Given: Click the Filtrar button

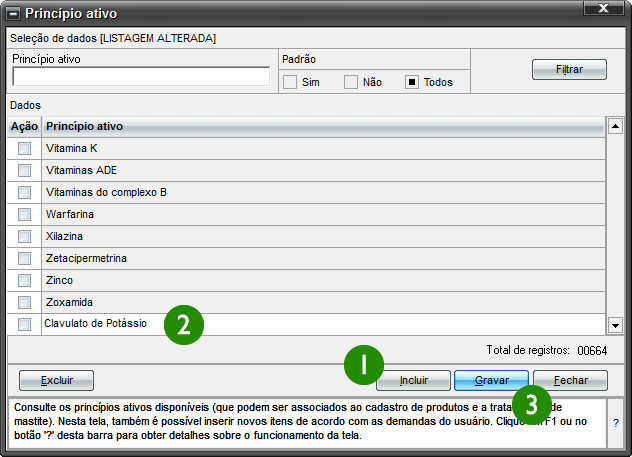Looking at the screenshot, I should [569, 69].
